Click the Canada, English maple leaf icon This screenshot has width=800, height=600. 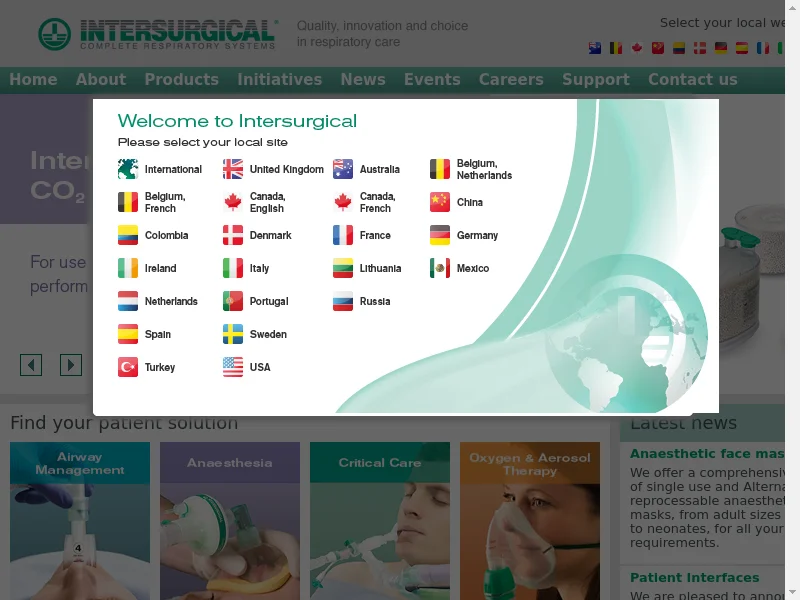tap(233, 202)
